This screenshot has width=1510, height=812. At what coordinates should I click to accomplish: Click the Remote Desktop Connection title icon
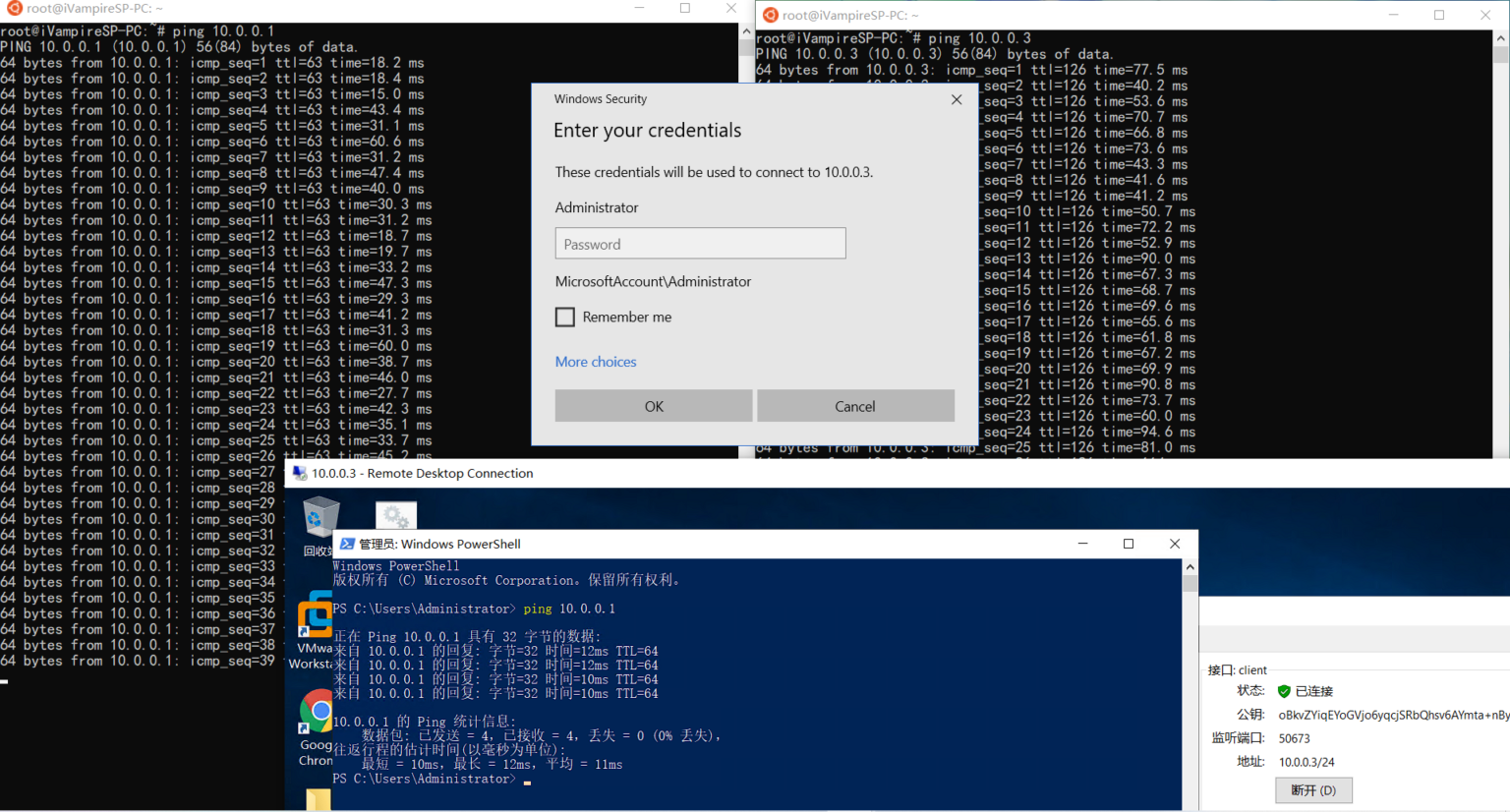pos(300,473)
